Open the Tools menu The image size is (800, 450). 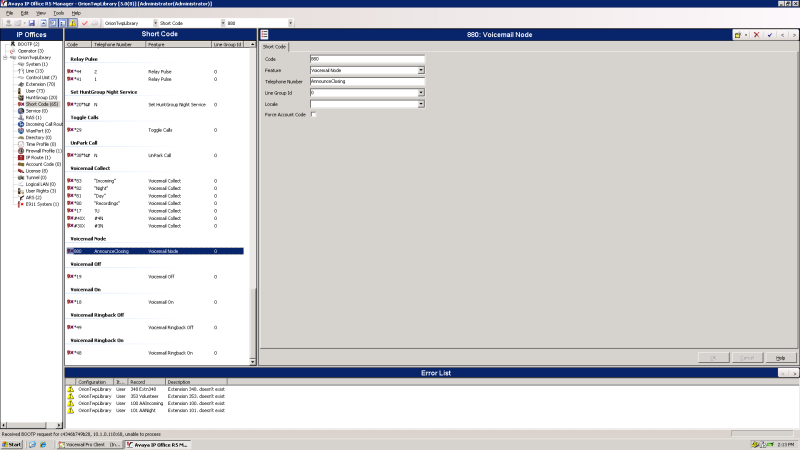coord(59,13)
